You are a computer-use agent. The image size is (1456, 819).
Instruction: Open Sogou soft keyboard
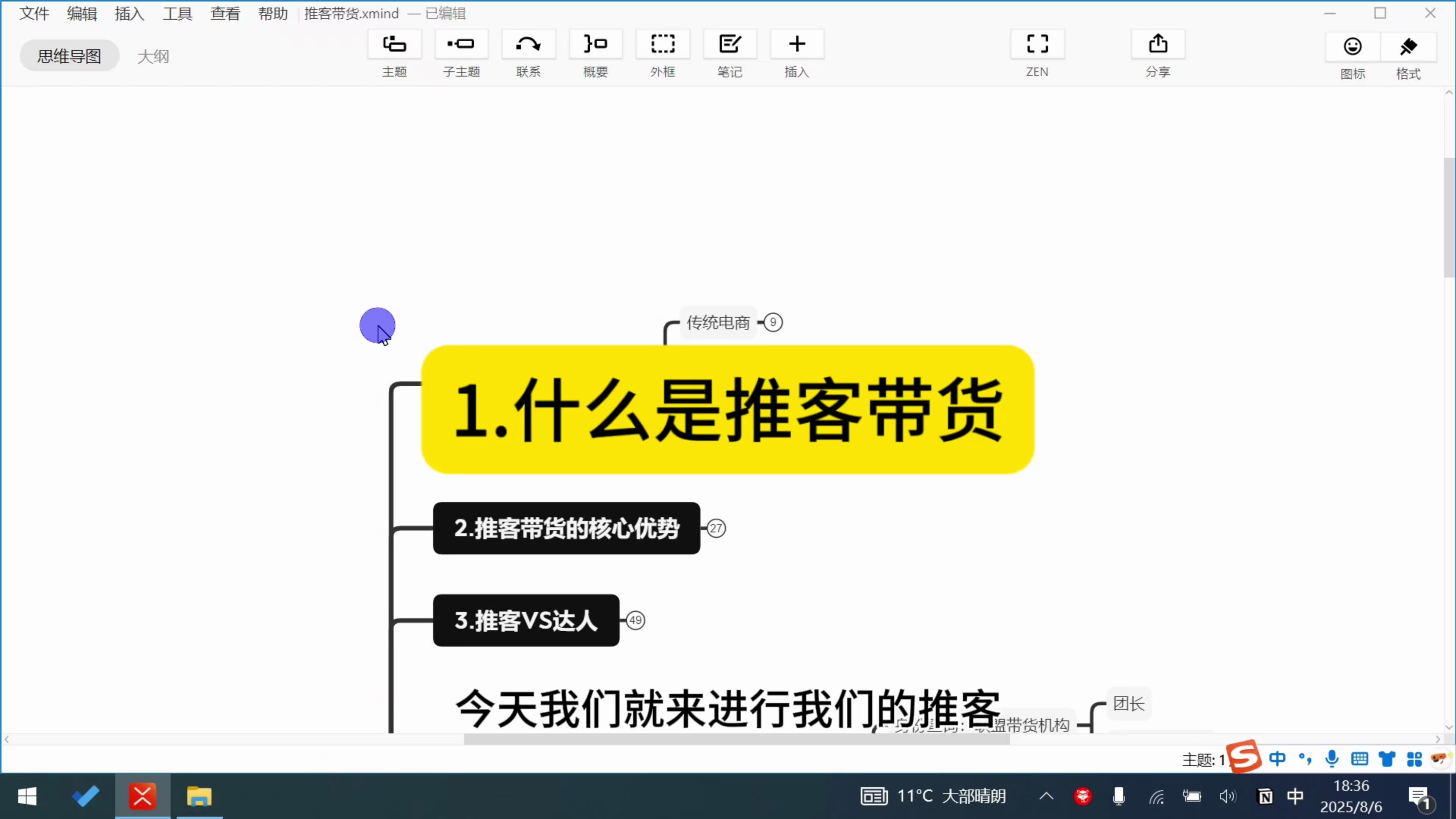1359,758
